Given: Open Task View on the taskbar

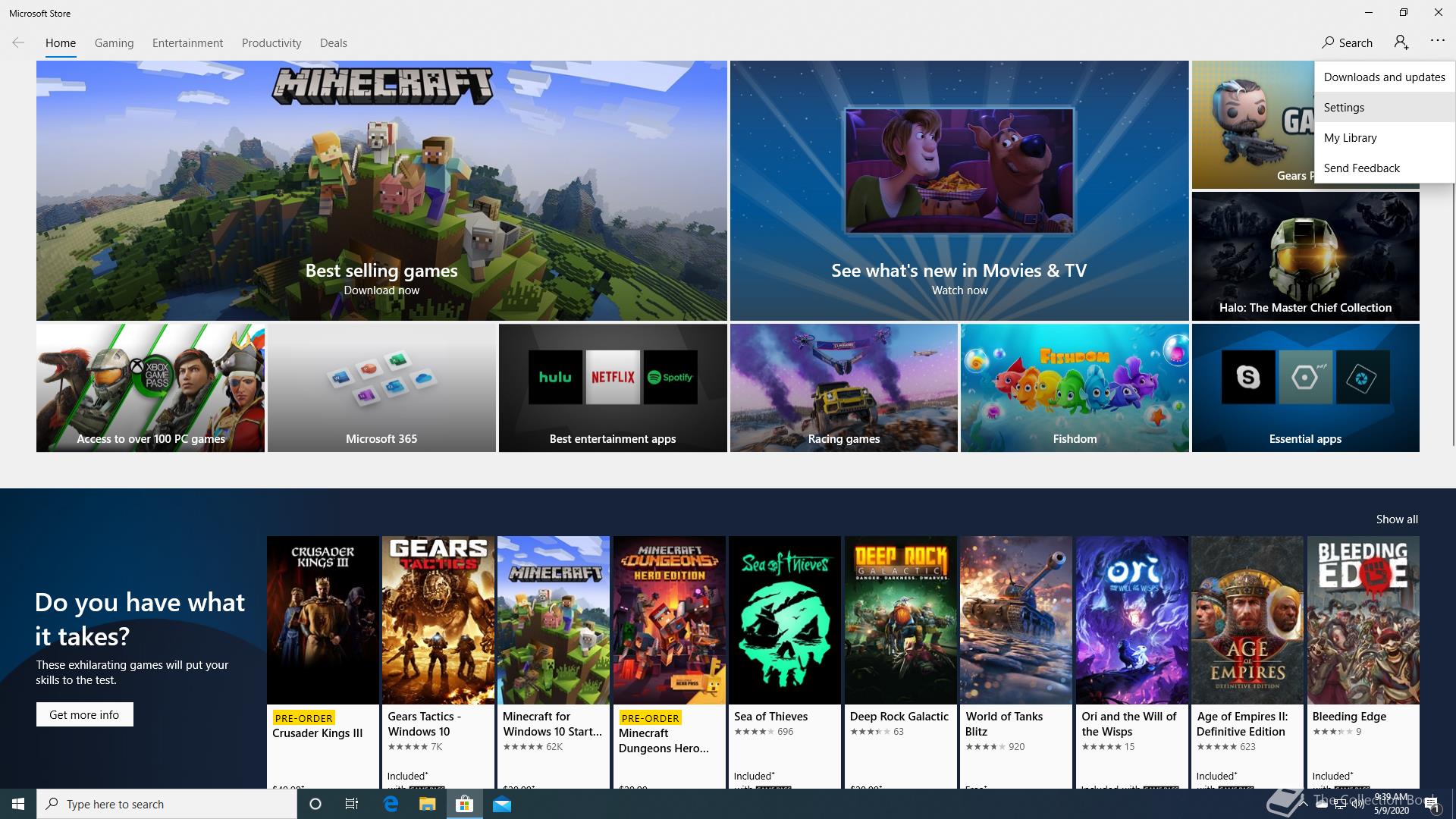Looking at the screenshot, I should (x=352, y=804).
